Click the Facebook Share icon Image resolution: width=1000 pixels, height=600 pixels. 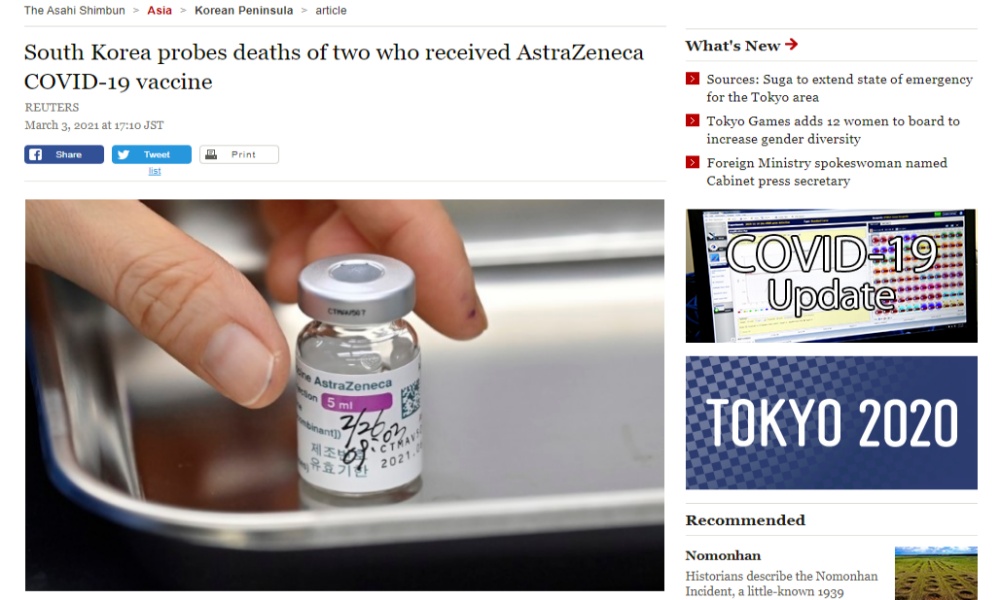tap(36, 154)
